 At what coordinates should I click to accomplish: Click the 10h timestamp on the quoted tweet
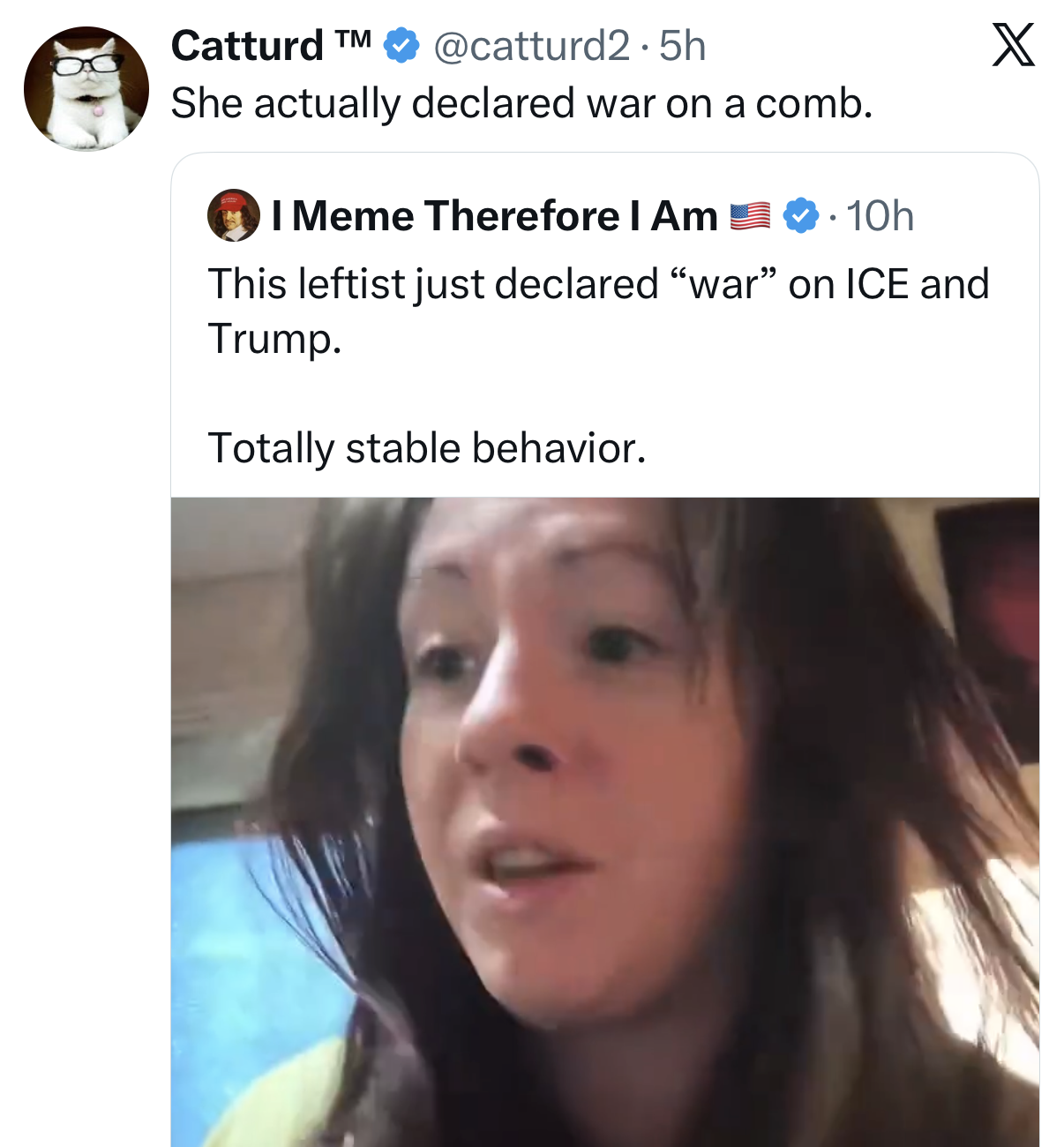tap(880, 215)
